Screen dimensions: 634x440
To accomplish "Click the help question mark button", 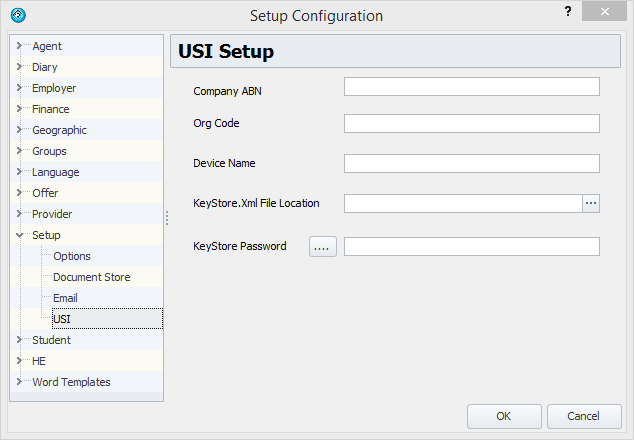I will coord(567,12).
